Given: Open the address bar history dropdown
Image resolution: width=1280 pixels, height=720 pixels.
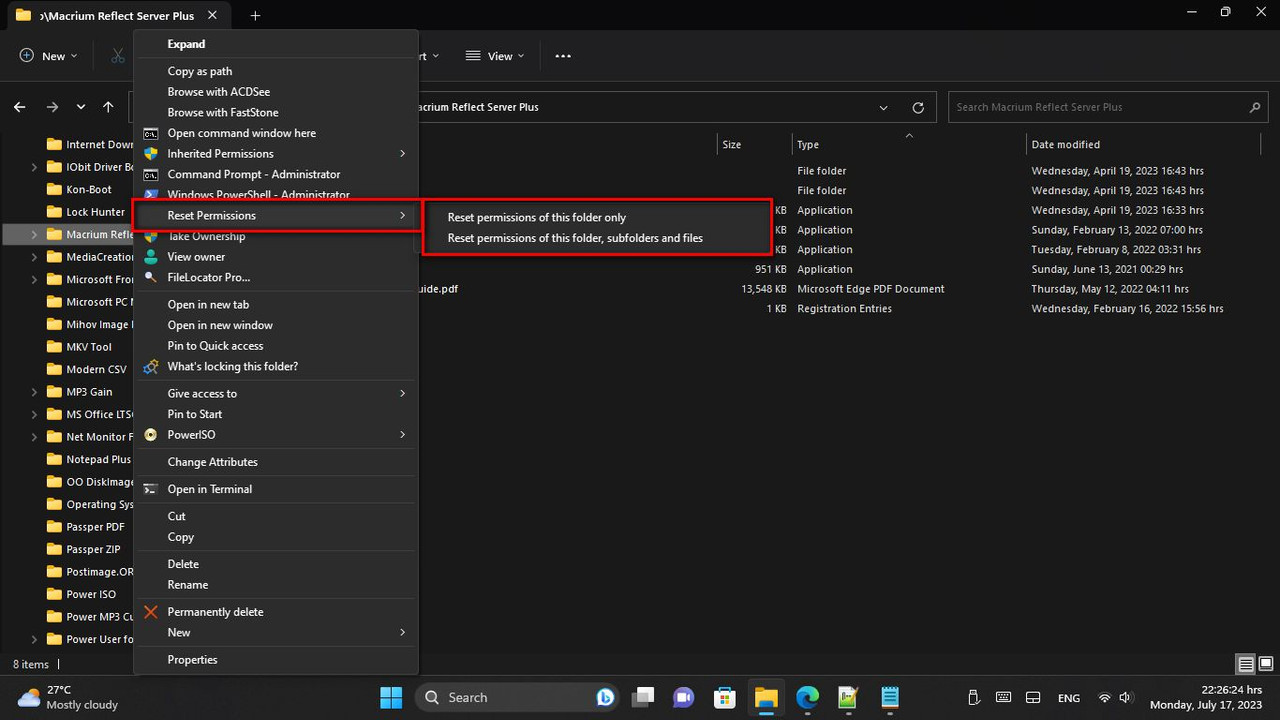Looking at the screenshot, I should coord(883,107).
